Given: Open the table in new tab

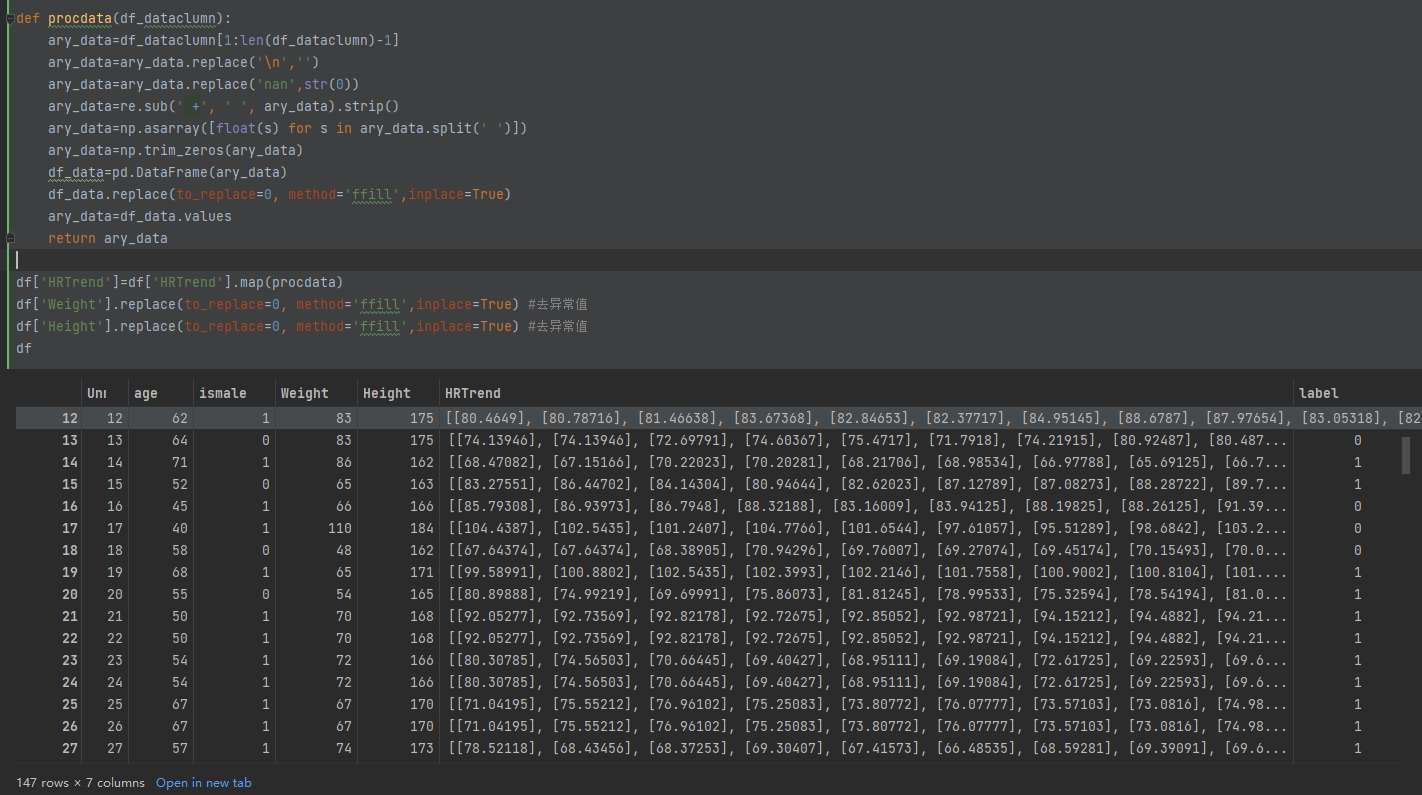Looking at the screenshot, I should coord(203,783).
